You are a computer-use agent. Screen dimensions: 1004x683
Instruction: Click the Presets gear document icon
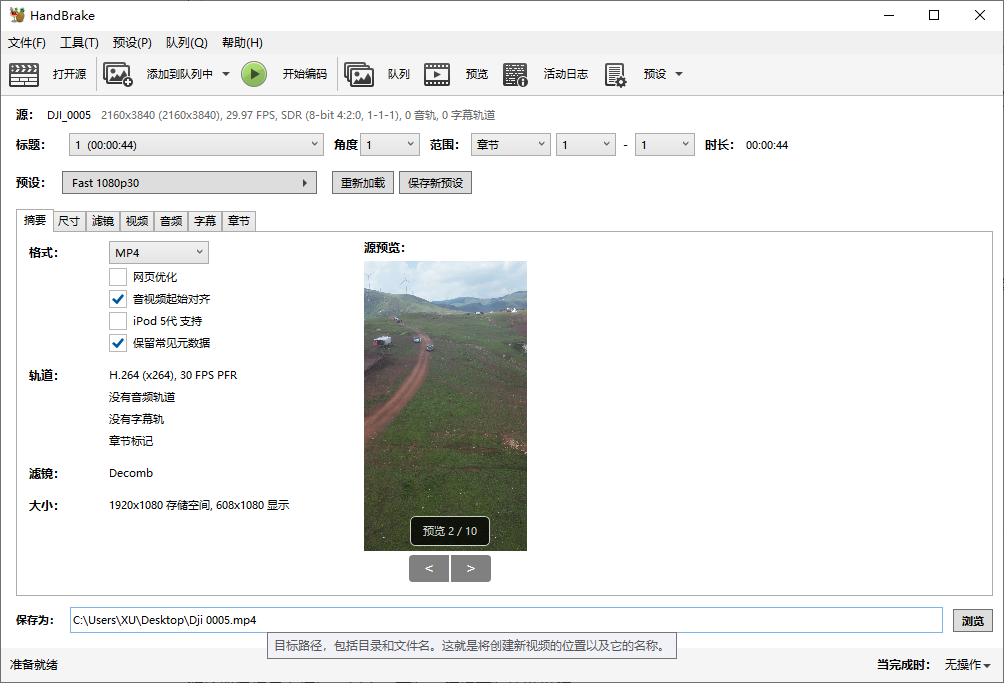615,74
